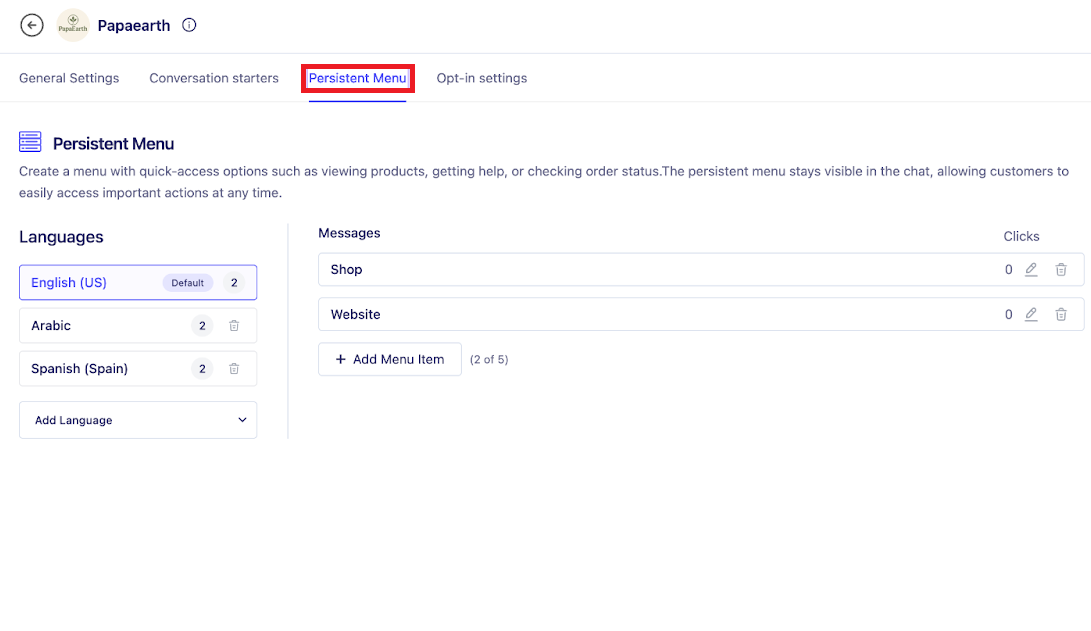Open the Papaearth logo avatar
Screen dimensions: 1091x631
[x=73, y=25]
